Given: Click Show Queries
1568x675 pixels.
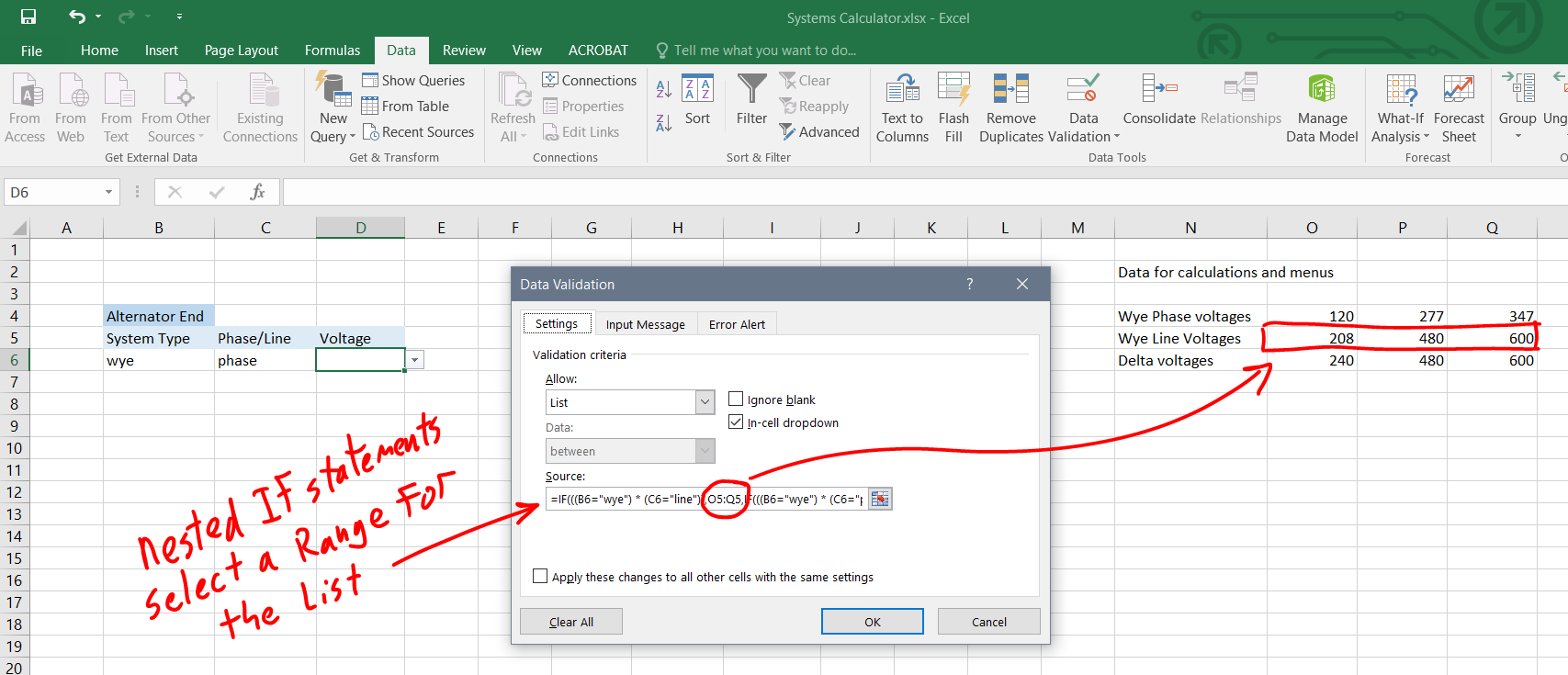Looking at the screenshot, I should coord(414,81).
